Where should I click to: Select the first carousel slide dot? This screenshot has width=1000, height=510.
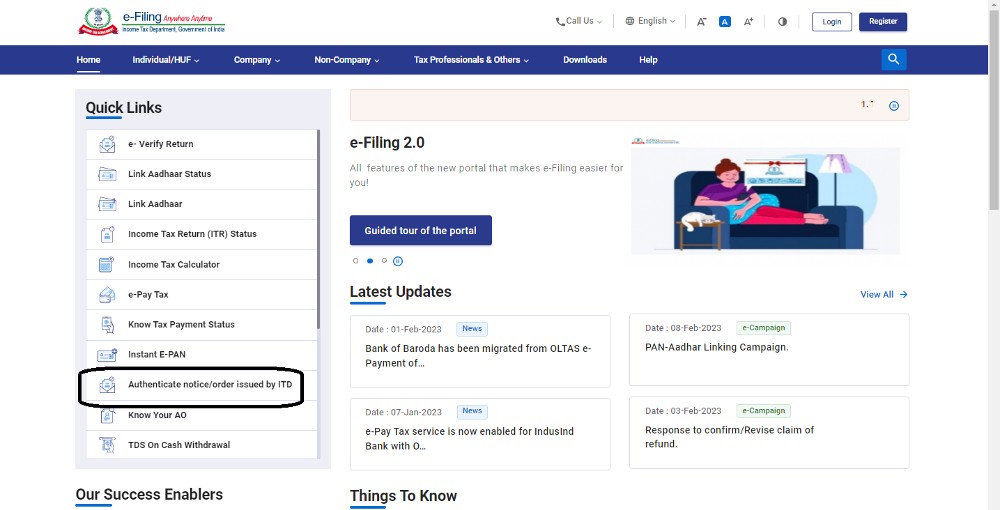point(355,261)
